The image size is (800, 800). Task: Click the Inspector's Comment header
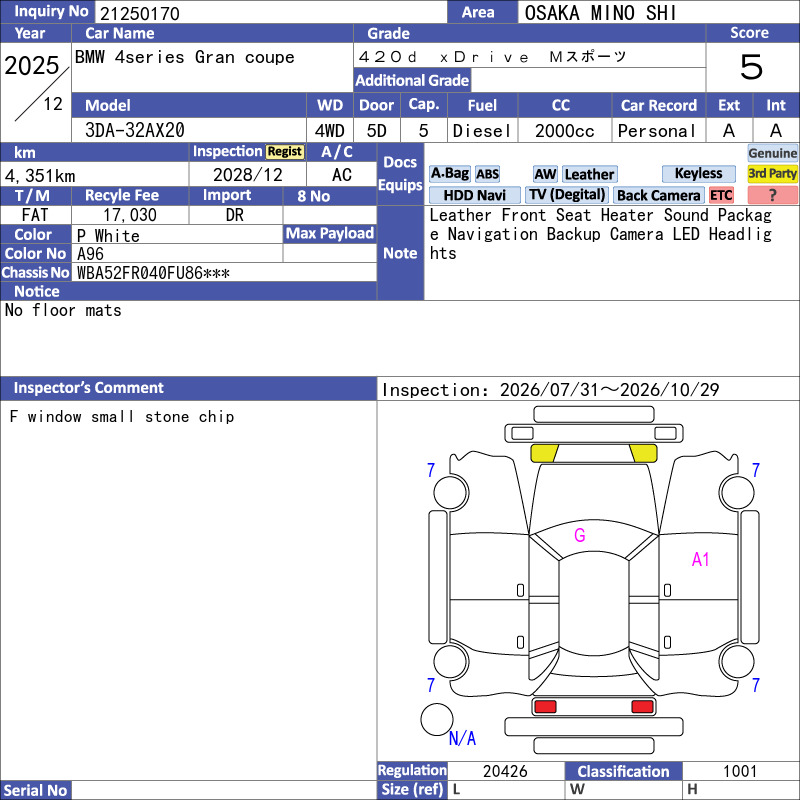88,388
